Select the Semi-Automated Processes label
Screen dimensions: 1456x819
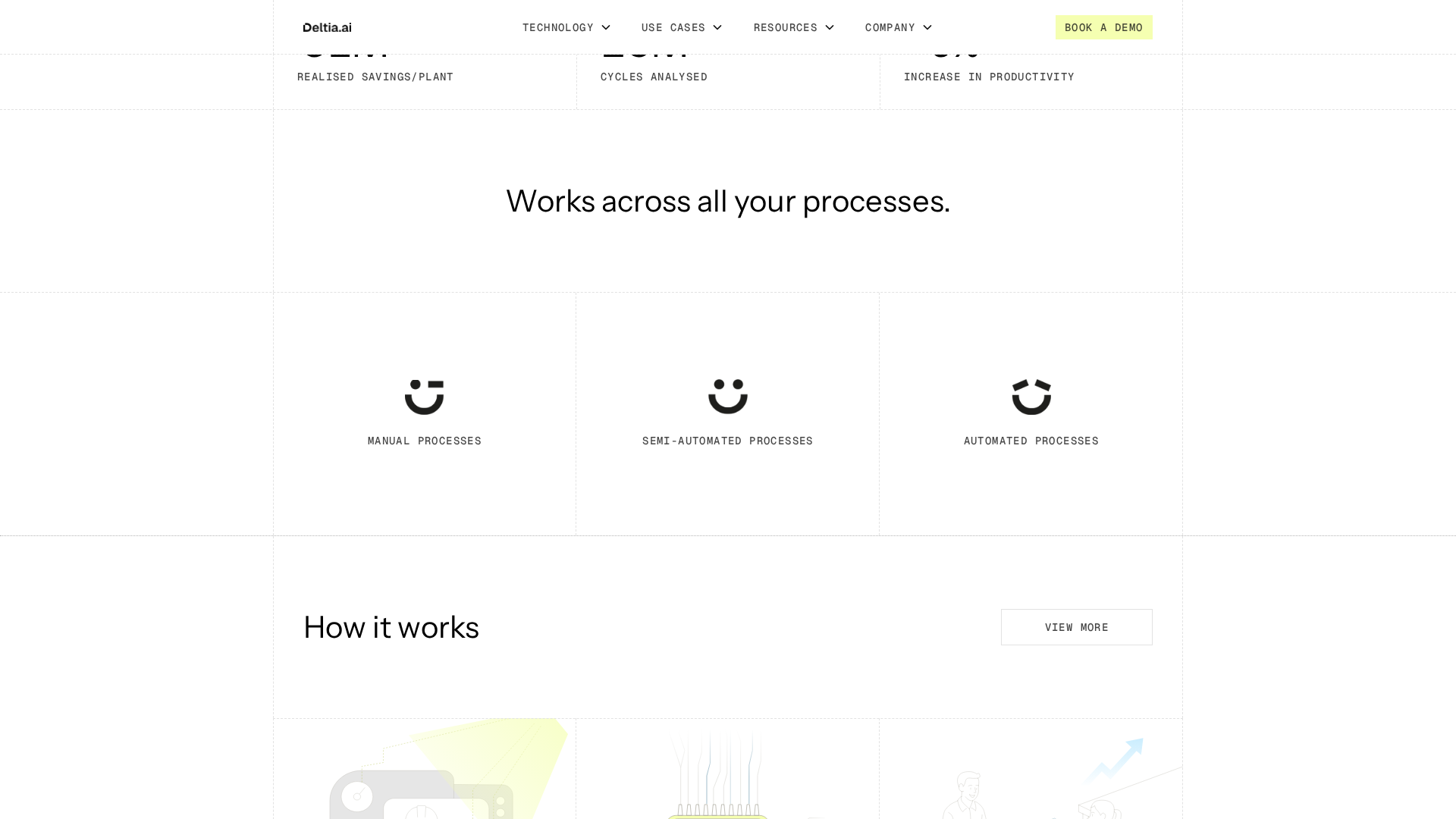727,441
